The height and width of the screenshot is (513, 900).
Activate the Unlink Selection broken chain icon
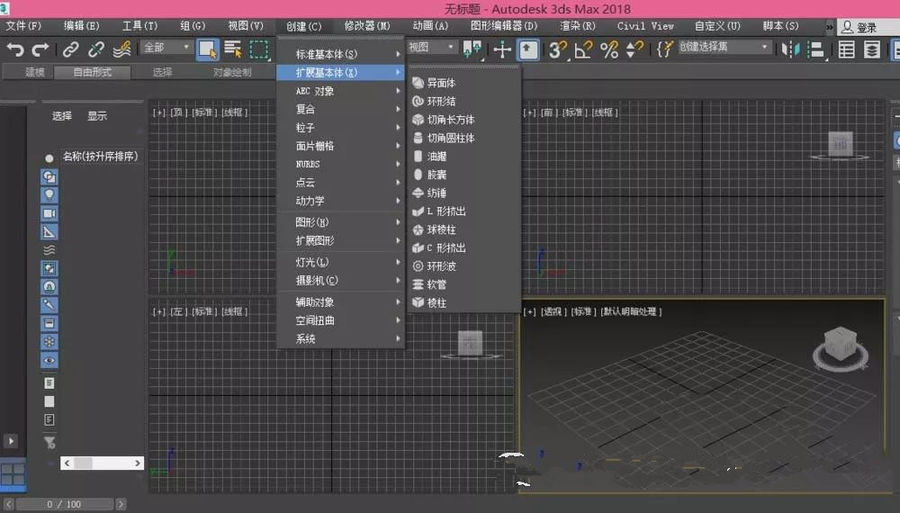(x=96, y=49)
